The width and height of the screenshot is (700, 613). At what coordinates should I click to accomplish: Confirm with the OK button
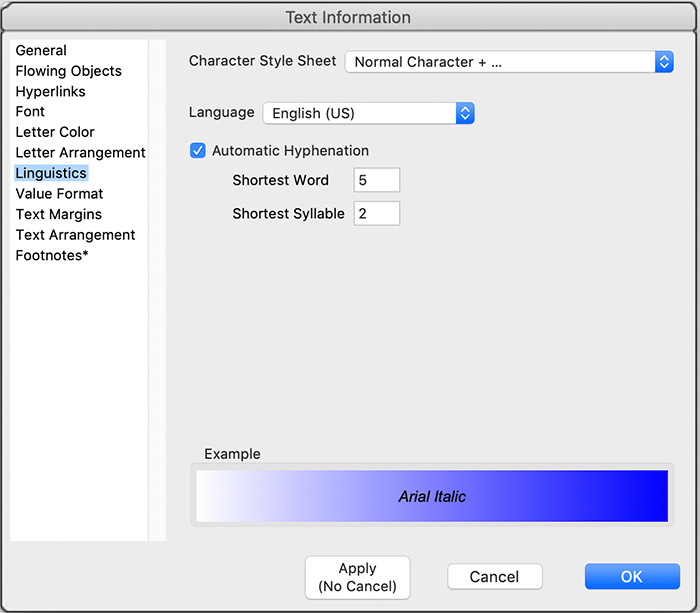[631, 576]
